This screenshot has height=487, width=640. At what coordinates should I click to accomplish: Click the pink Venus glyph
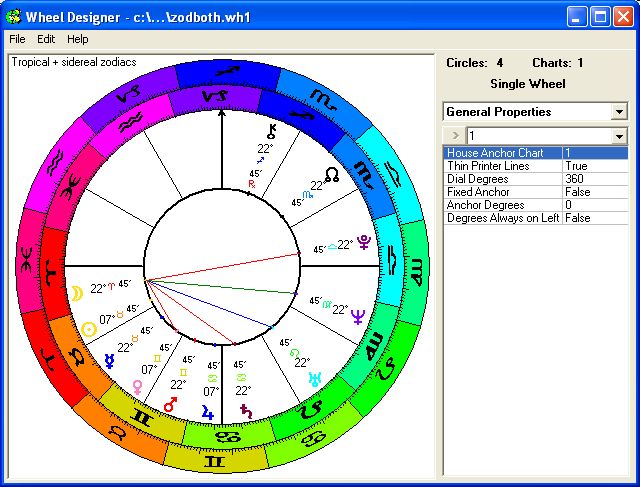pos(137,386)
